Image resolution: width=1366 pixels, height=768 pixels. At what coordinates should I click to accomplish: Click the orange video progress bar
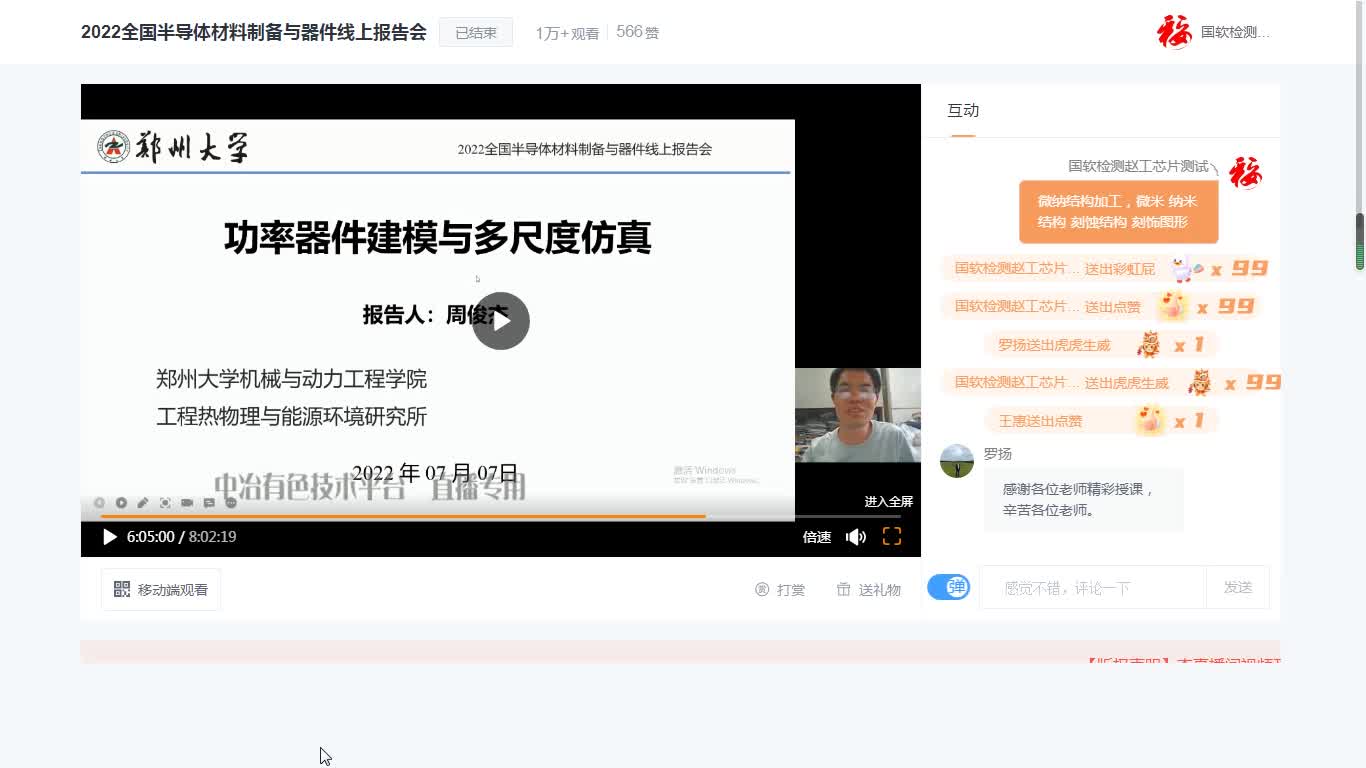pyautogui.click(x=400, y=515)
